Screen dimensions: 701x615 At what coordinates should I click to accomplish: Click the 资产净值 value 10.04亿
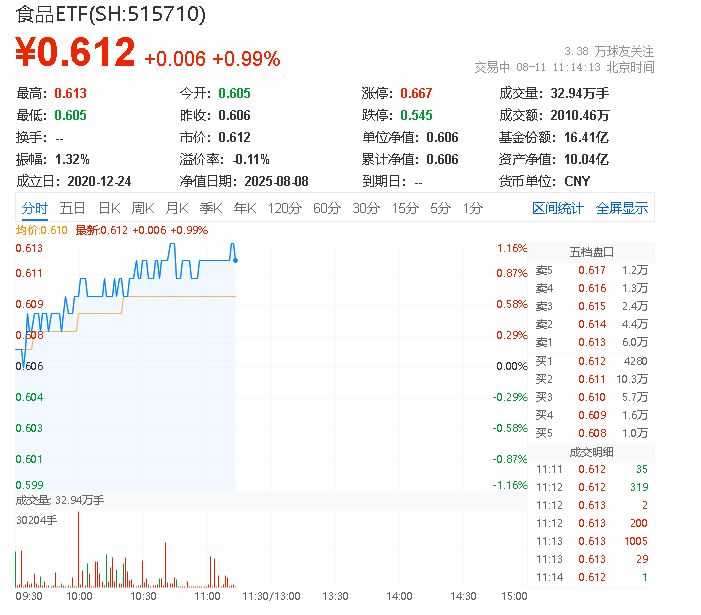586,159
